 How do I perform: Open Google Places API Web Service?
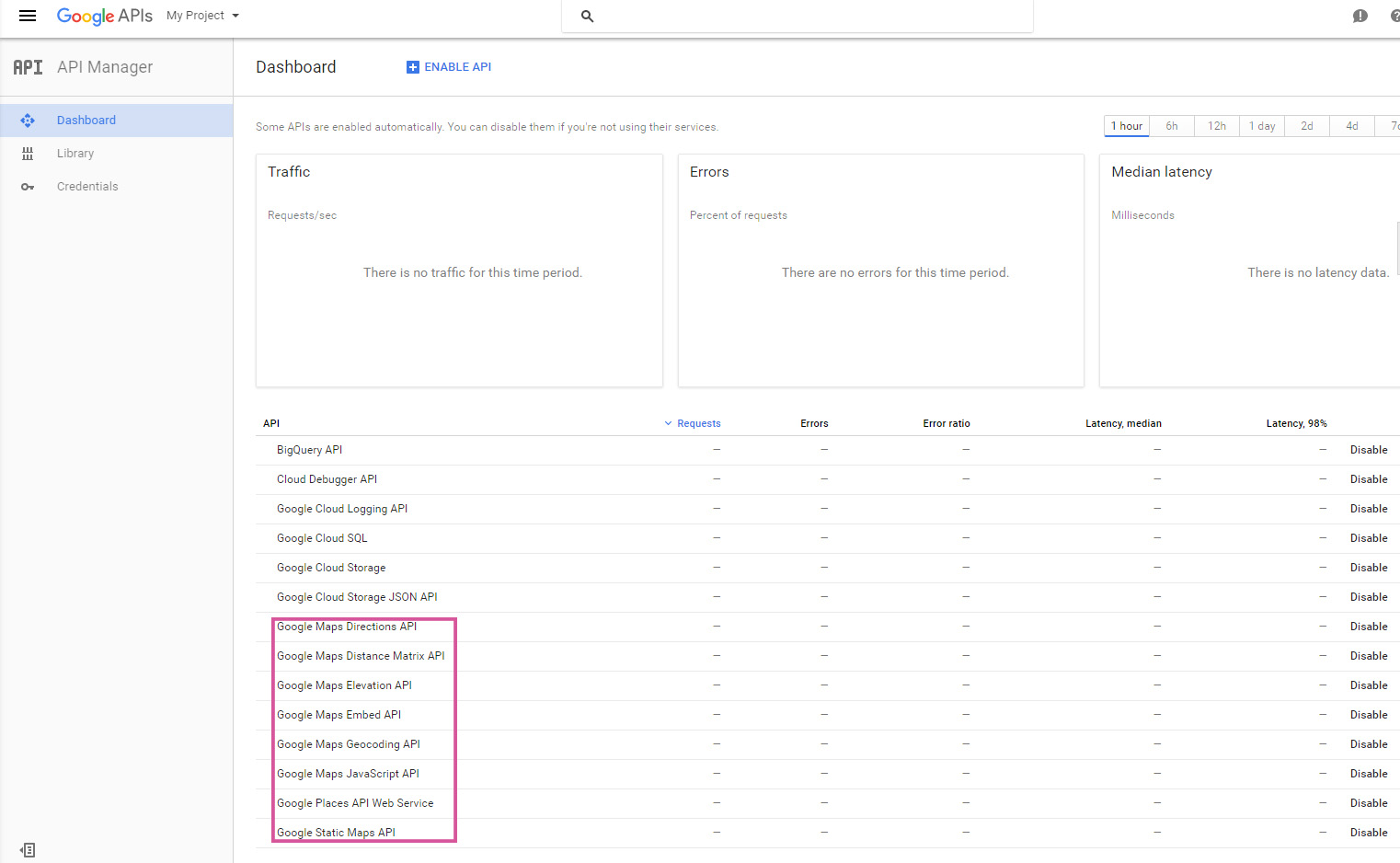(355, 803)
